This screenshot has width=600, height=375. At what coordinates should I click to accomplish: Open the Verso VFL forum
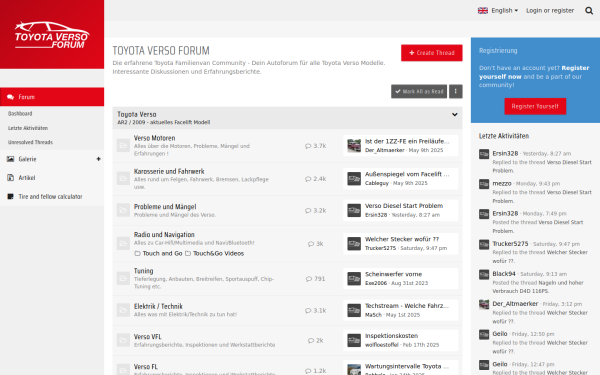point(148,337)
